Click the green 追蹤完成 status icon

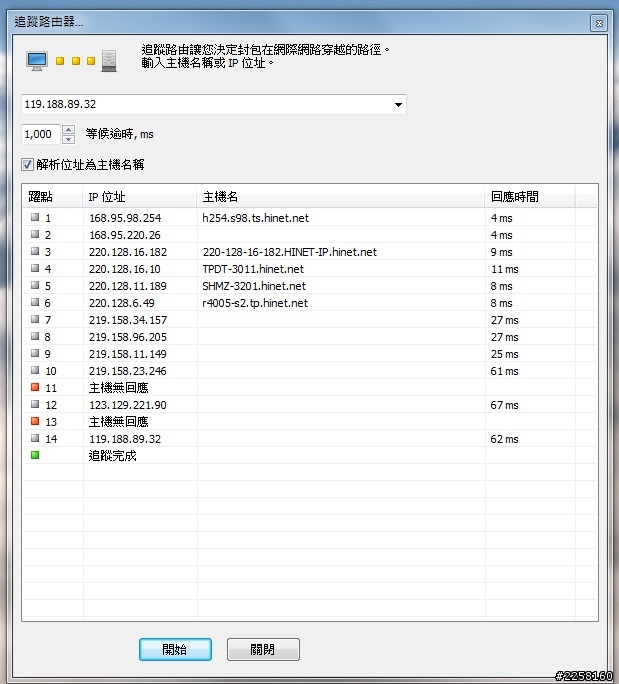tap(35, 455)
